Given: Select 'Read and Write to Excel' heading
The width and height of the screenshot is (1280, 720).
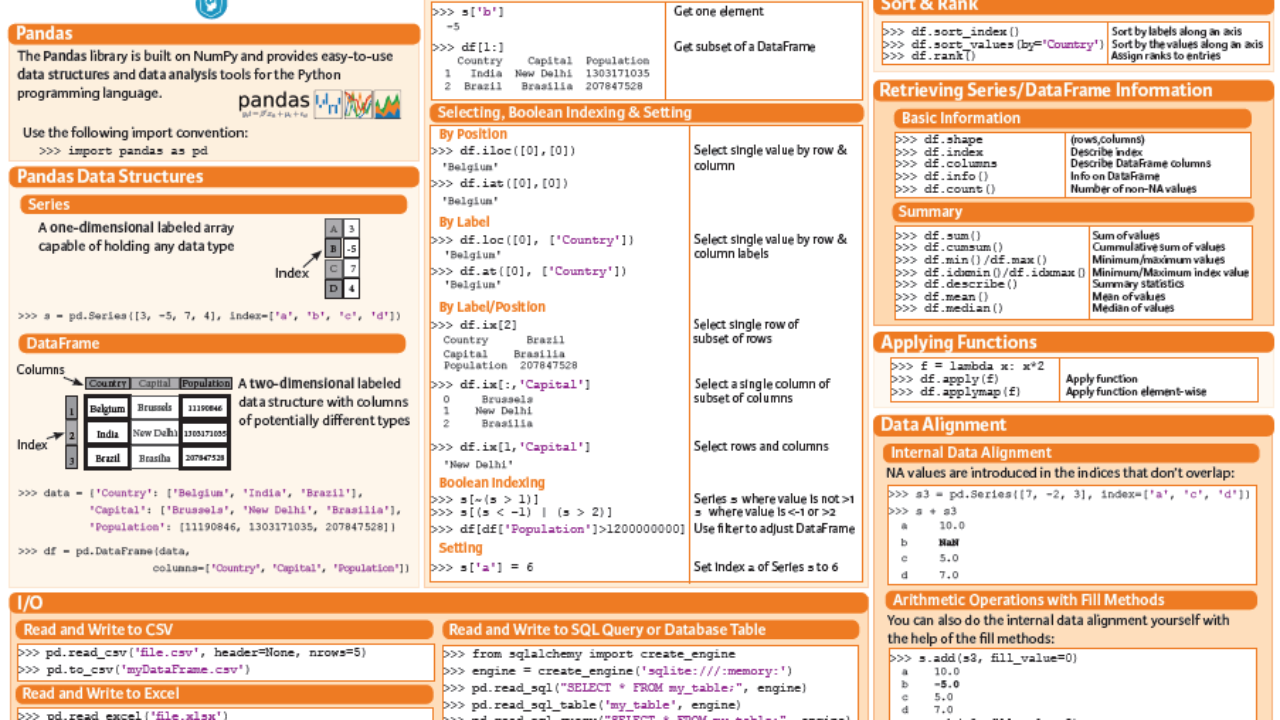Looking at the screenshot, I should coord(225,693).
